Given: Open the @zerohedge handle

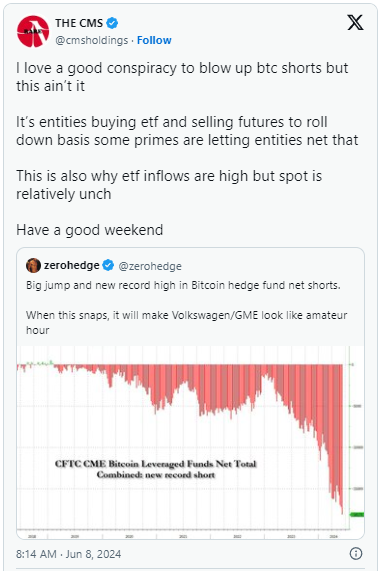Looking at the screenshot, I should [x=150, y=266].
